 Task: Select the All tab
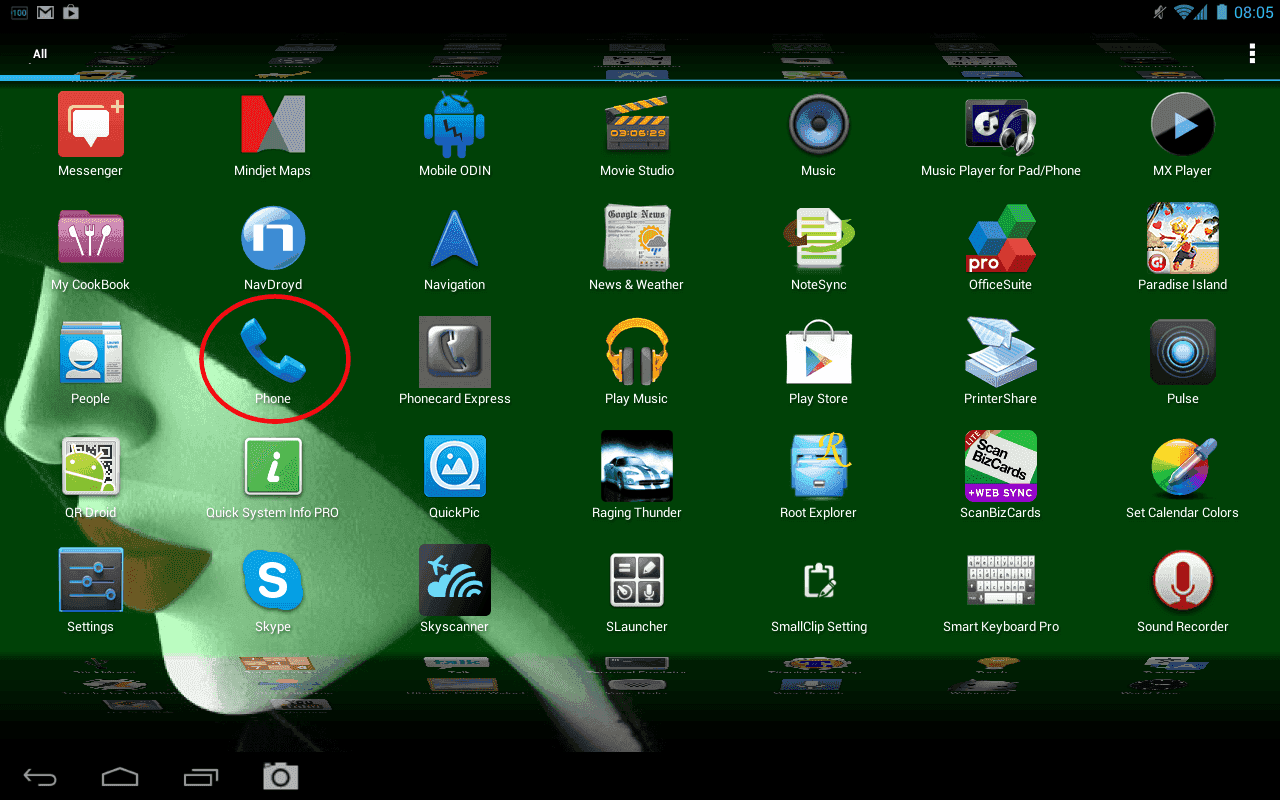pos(40,54)
